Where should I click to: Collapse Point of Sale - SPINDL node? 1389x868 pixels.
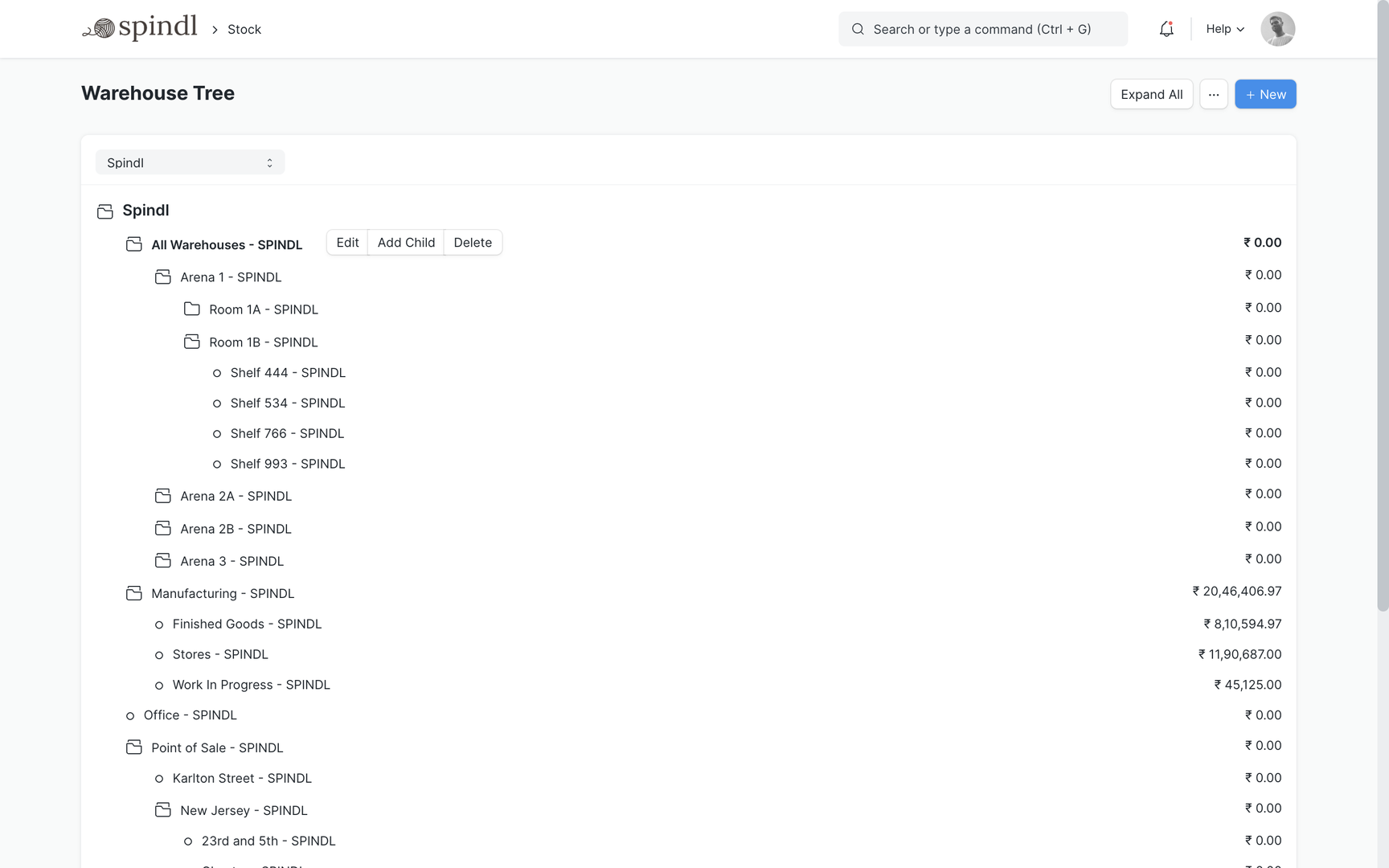pos(217,748)
